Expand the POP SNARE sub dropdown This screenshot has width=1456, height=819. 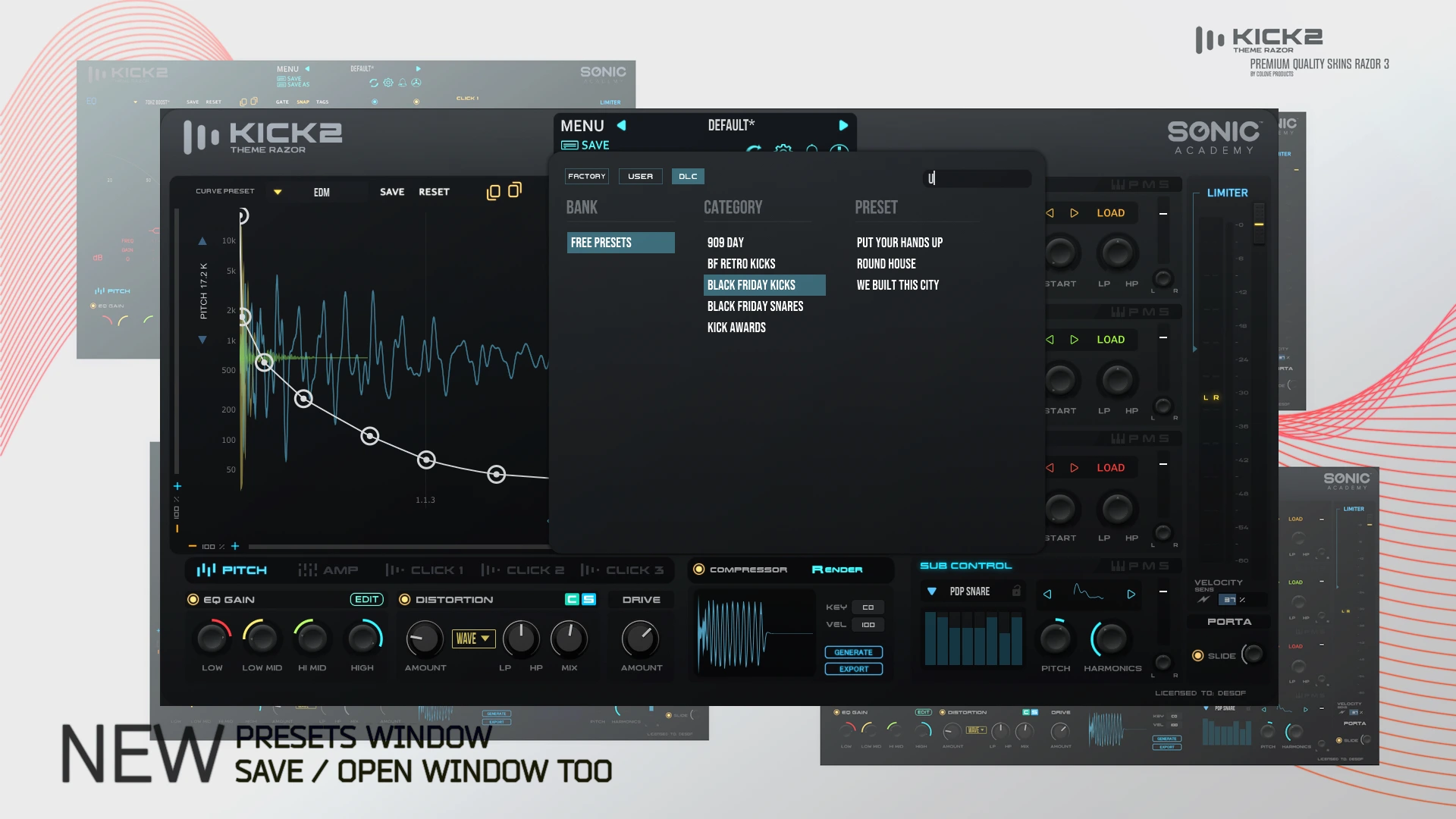point(932,591)
